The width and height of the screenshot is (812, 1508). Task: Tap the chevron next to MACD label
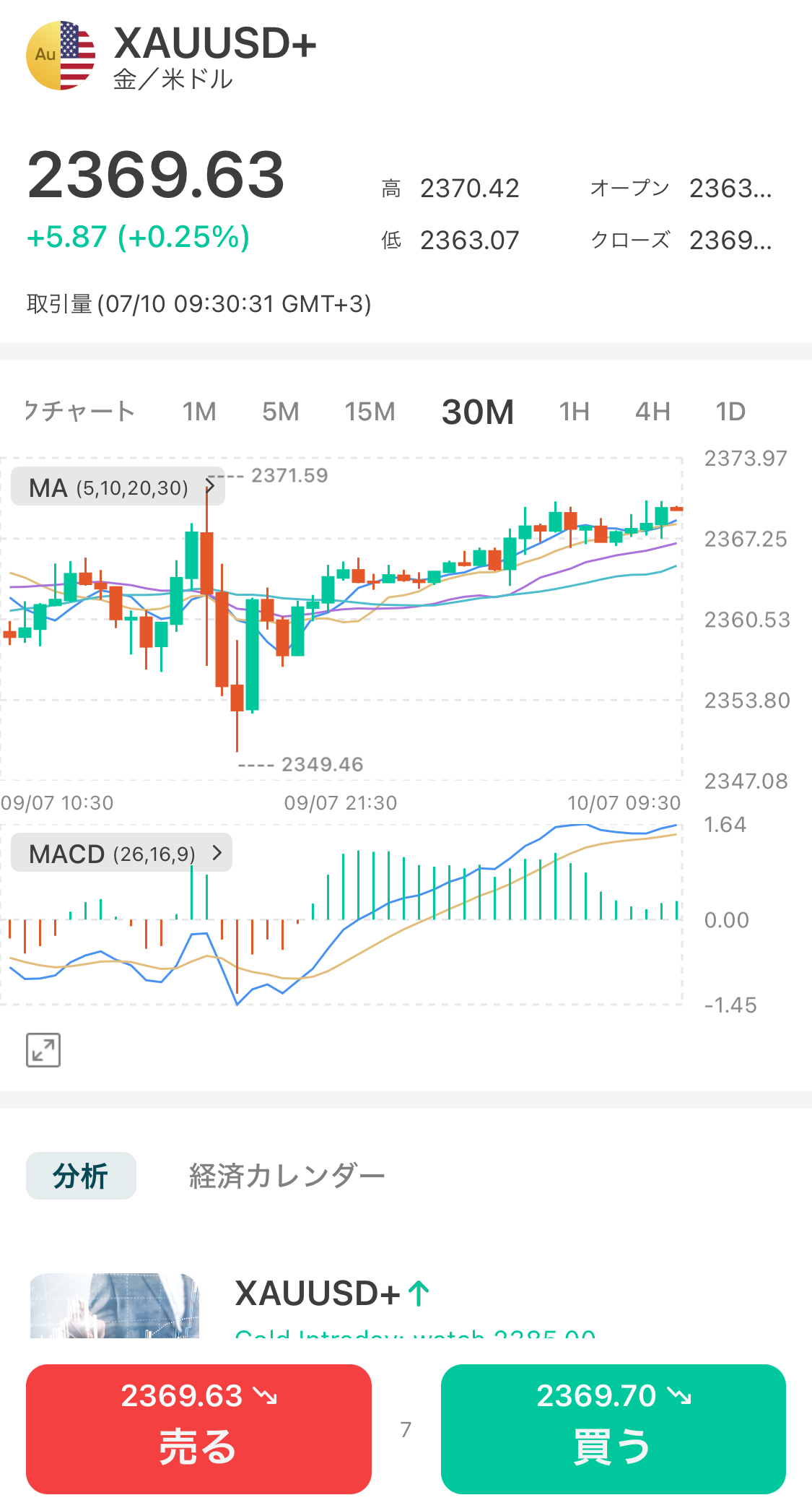(217, 853)
